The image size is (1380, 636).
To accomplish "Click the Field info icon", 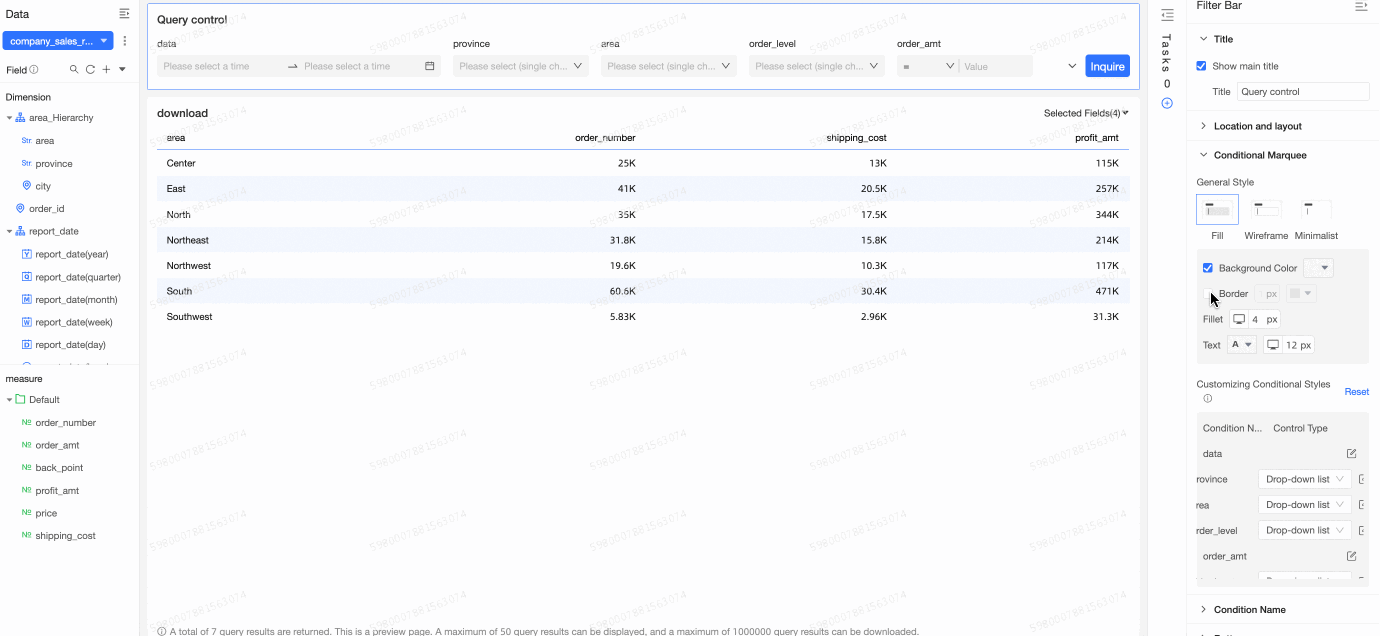I will (34, 70).
